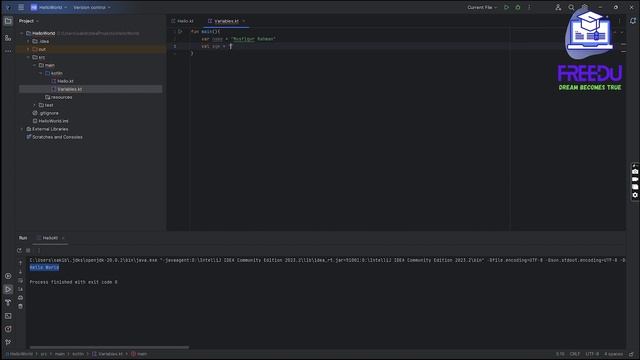
Task: Open the main hamburger menu
Action: [x=21, y=7]
